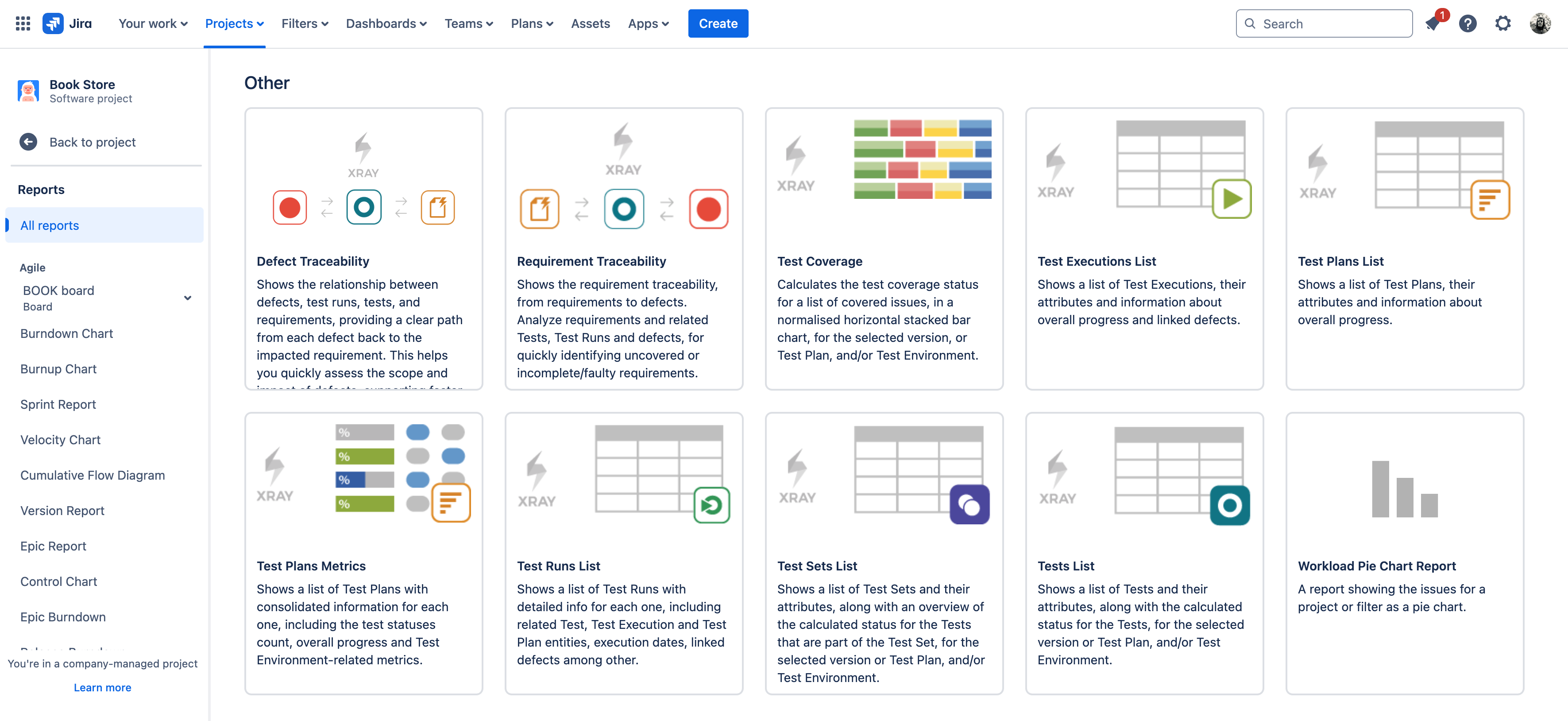This screenshot has width=1568, height=721.
Task: Open the app switcher grid icon
Action: (23, 23)
